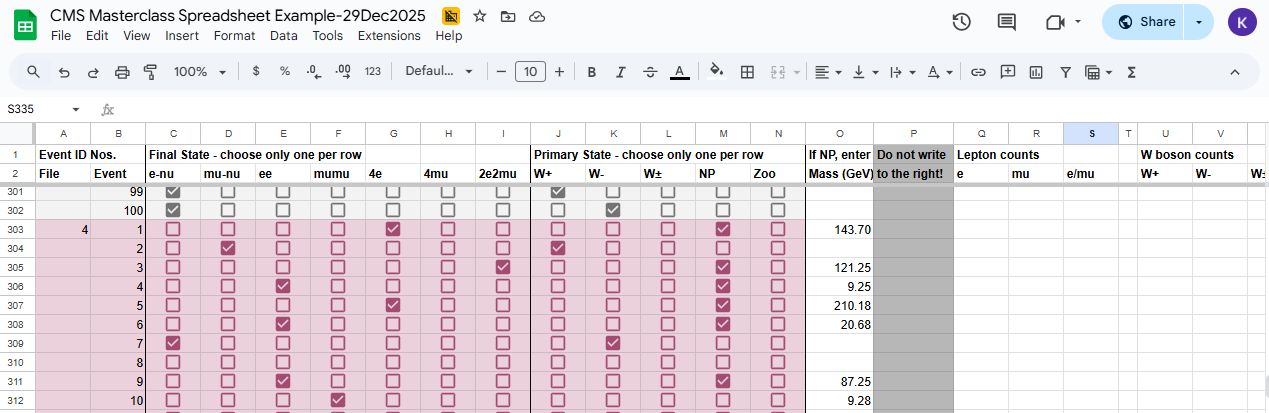
Task: Click the undo arrow icon
Action: (x=64, y=72)
